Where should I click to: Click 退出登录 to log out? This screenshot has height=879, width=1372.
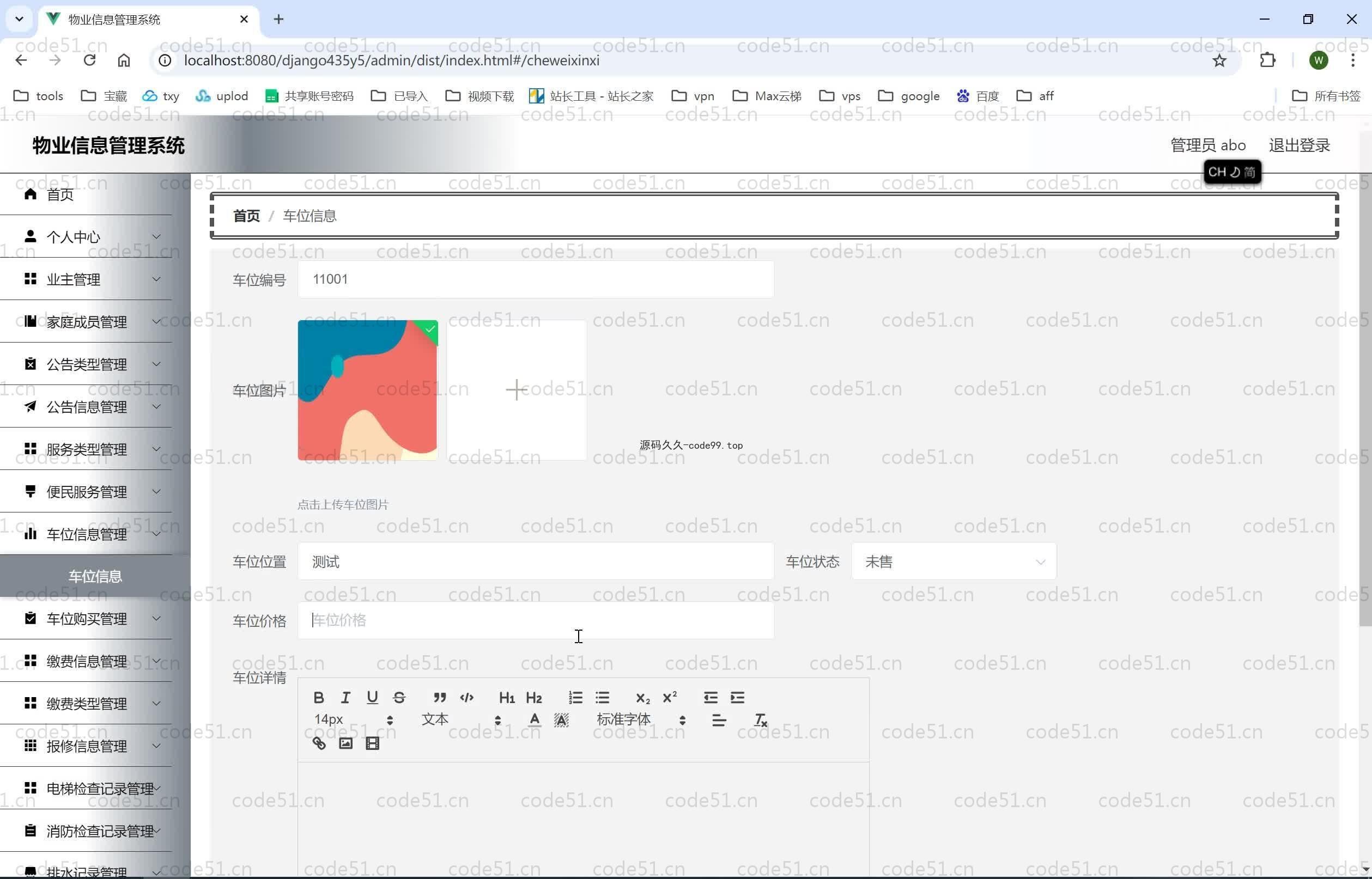(x=1299, y=145)
